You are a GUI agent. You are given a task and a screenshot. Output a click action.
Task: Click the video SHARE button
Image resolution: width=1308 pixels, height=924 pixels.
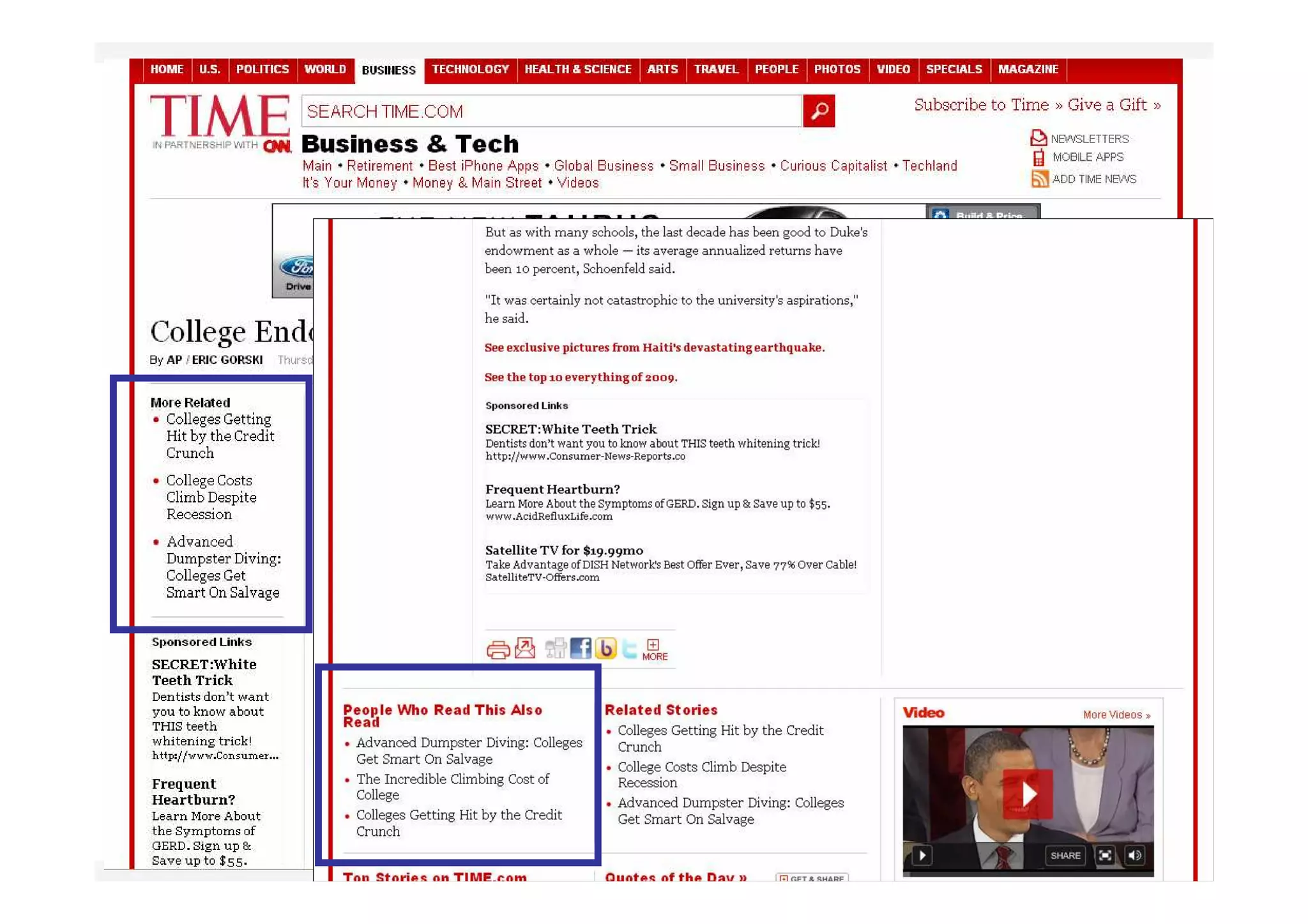(1065, 855)
